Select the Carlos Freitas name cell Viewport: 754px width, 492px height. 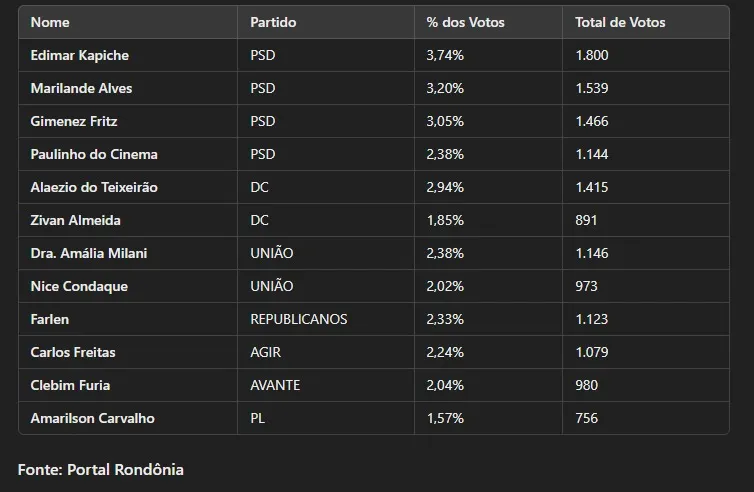[x=74, y=352]
